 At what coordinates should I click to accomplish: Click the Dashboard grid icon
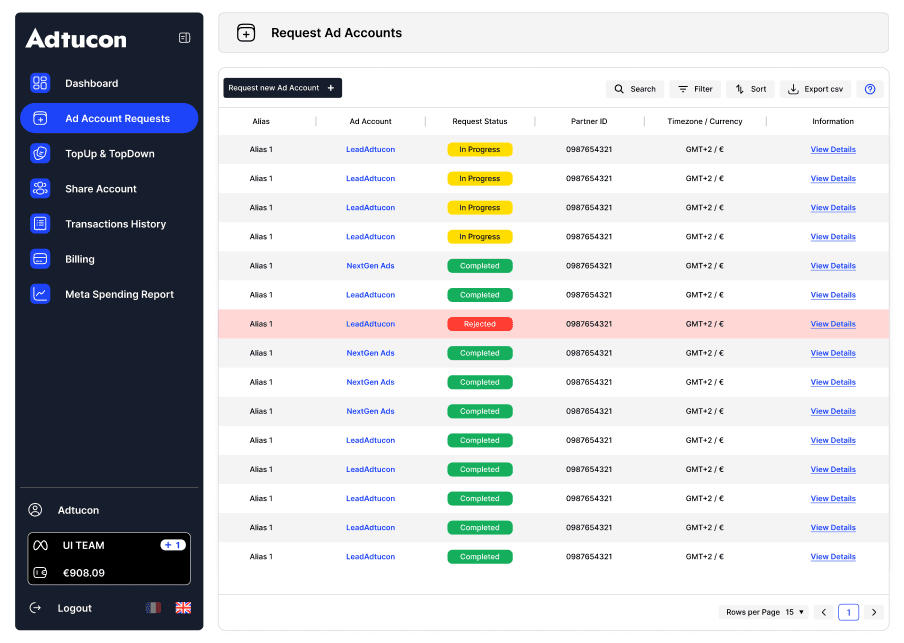(x=40, y=83)
